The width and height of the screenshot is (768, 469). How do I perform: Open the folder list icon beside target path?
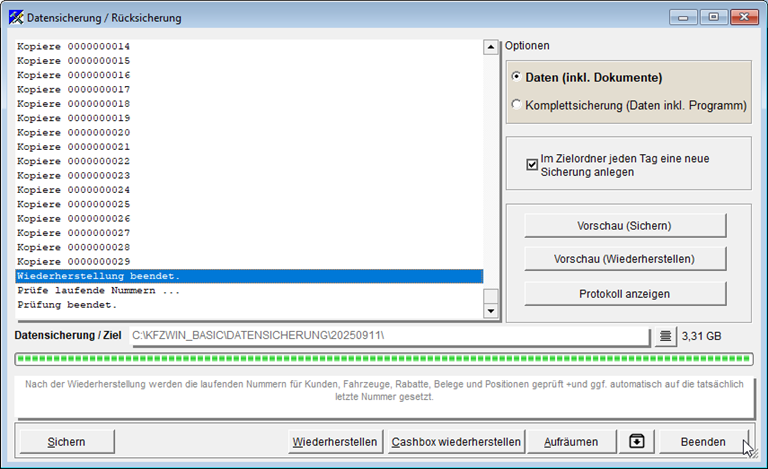[665, 336]
